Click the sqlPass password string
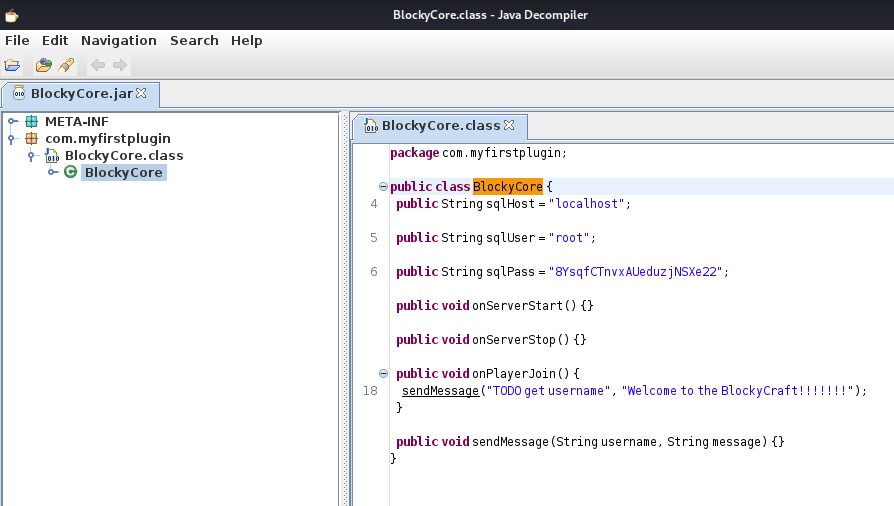This screenshot has width=894, height=506. coord(635,272)
